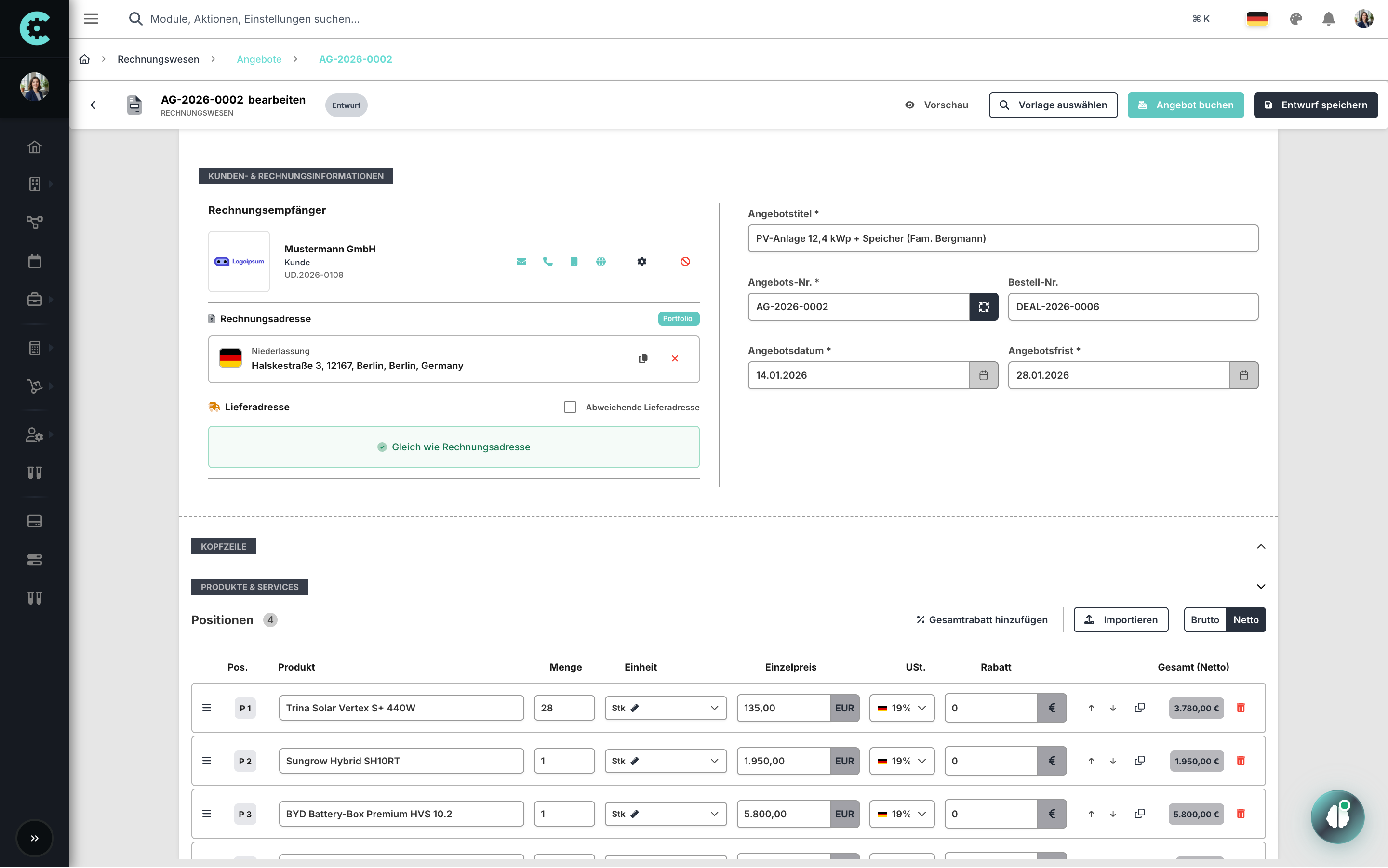The image size is (1388, 868).
Task: Click the email icon for Mustermann GmbH
Action: (x=521, y=262)
